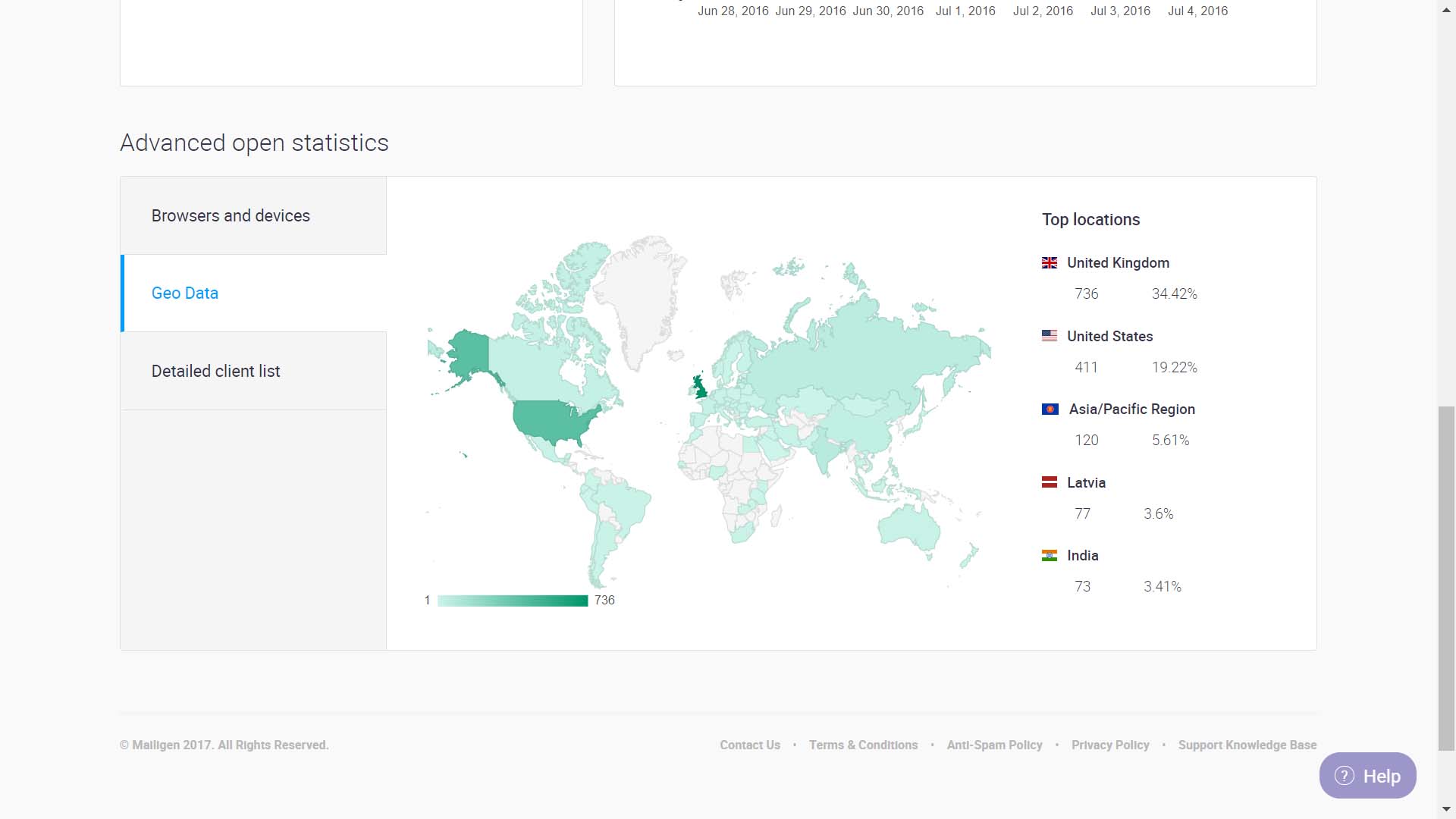Click the Asia/Pacific Region flag icon
Viewport: 1456px width, 819px height.
(x=1050, y=409)
